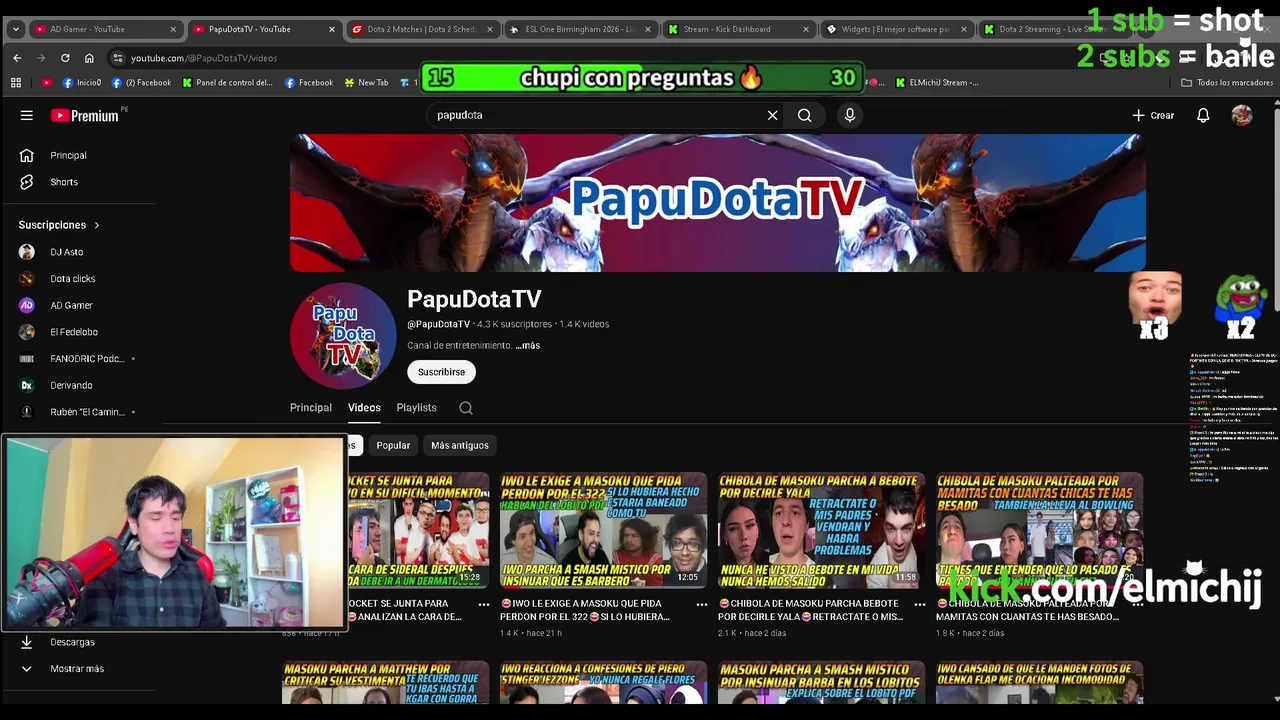Run the search with the magnifier button
1280x720 pixels.
(804, 115)
